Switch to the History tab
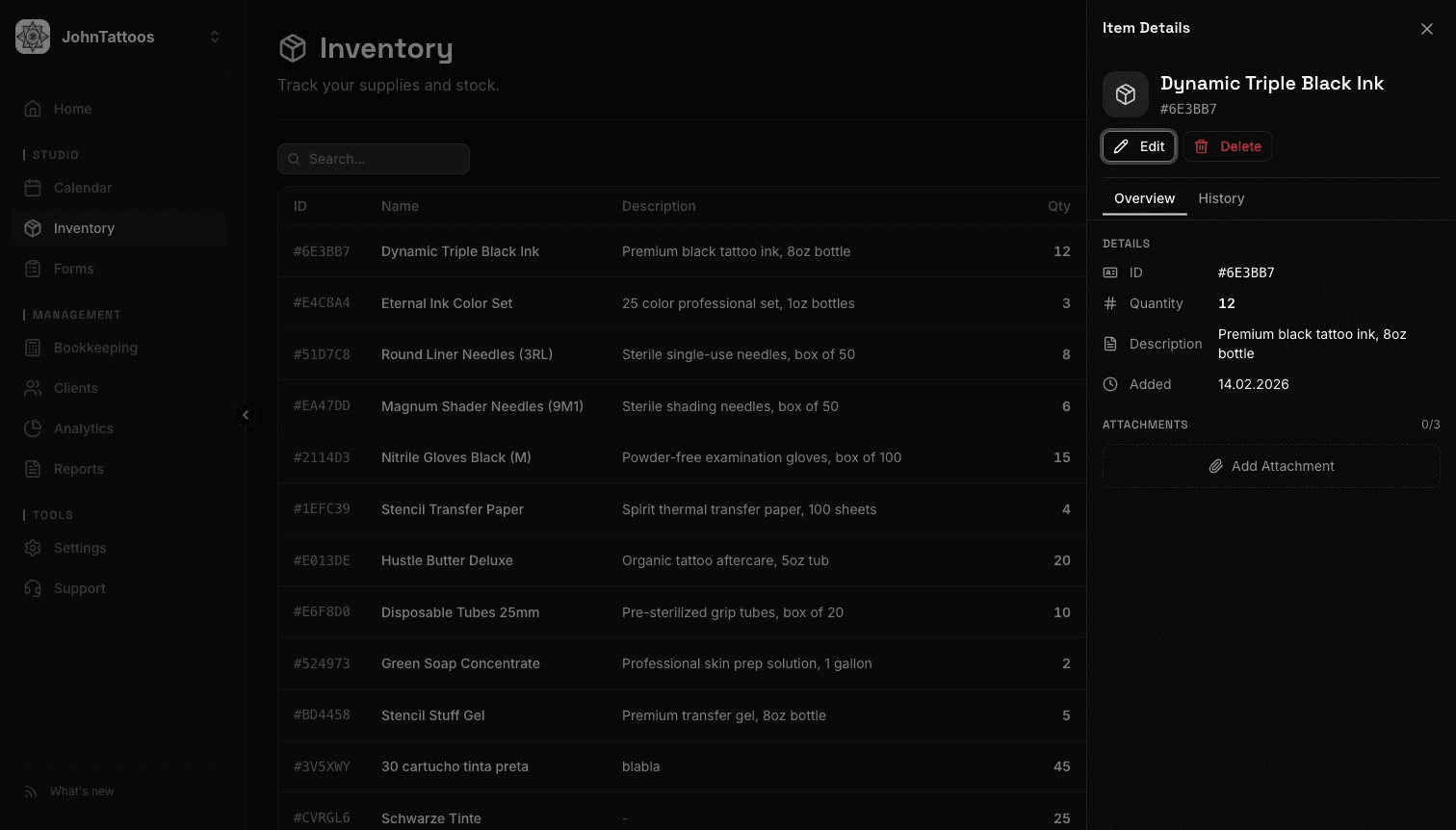The height and width of the screenshot is (830, 1456). pyautogui.click(x=1221, y=198)
